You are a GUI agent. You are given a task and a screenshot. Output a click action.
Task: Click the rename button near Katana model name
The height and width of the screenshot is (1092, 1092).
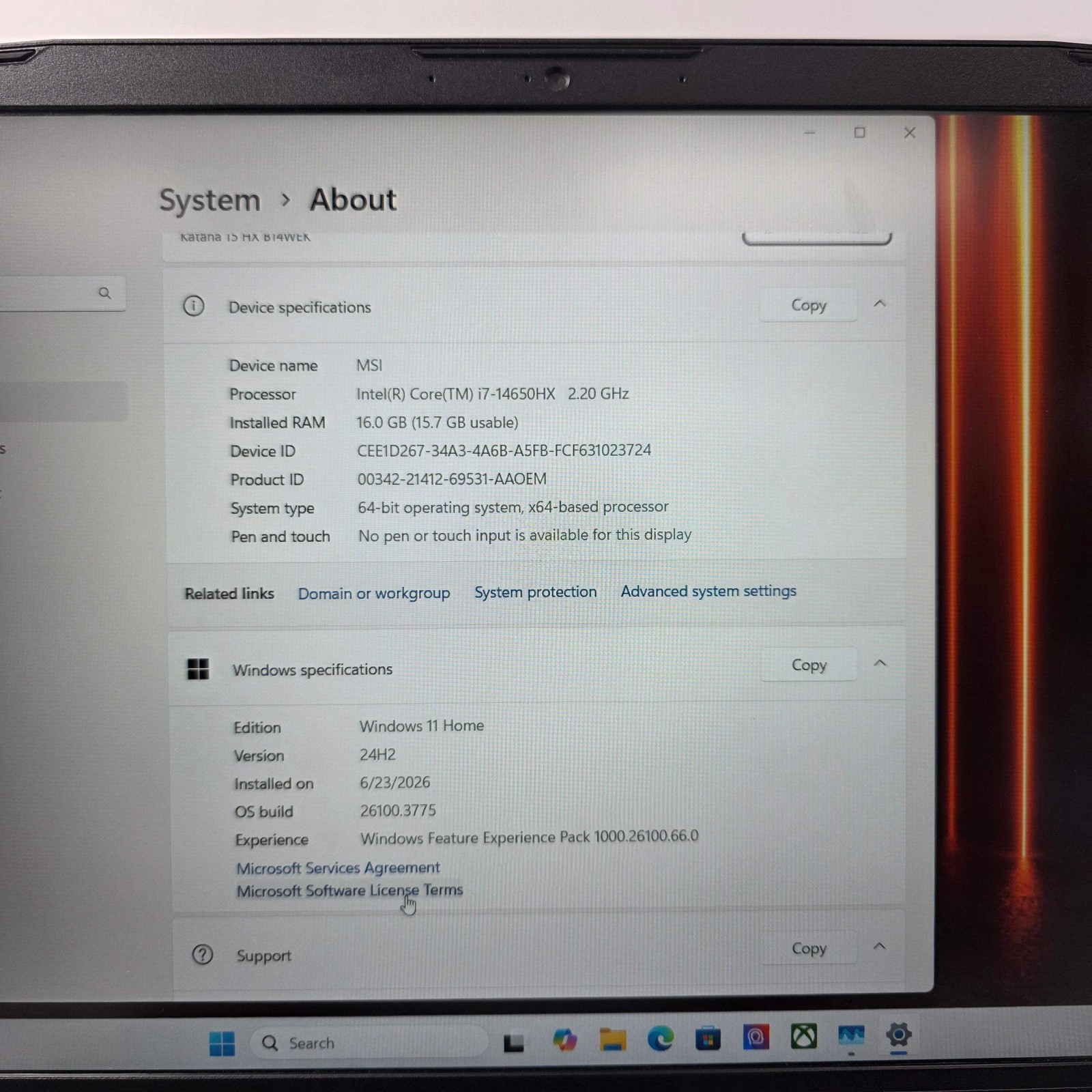(817, 238)
